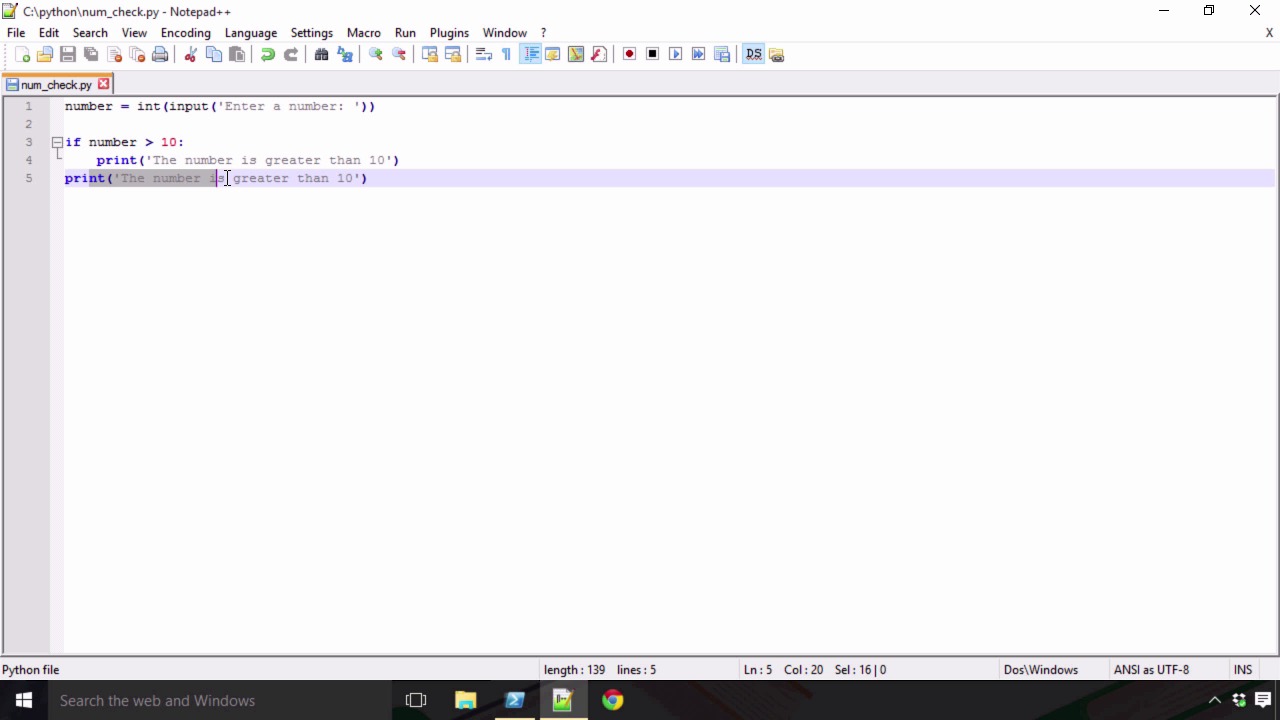Paste from clipboard toolbar icon
The height and width of the screenshot is (720, 1280).
(x=237, y=54)
